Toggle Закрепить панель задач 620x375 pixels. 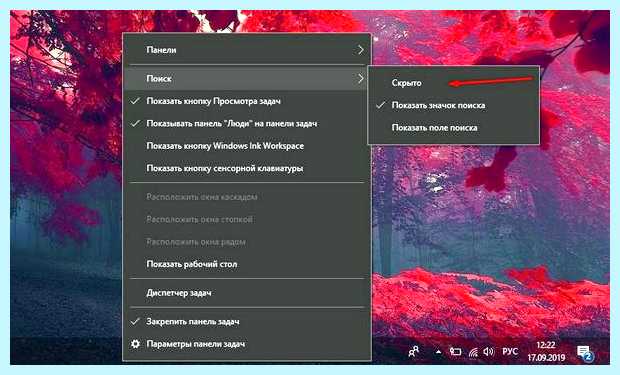pos(247,322)
